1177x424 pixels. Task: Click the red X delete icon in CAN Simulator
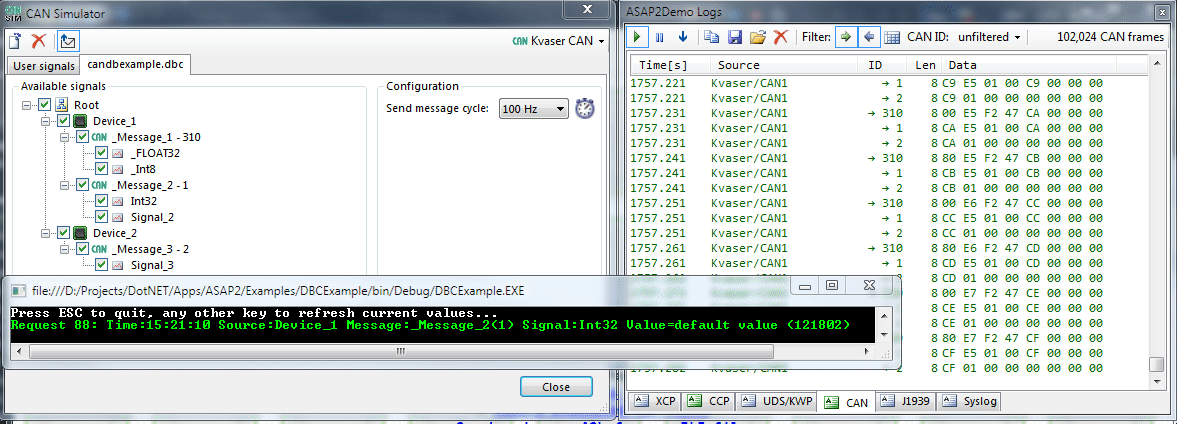click(39, 41)
